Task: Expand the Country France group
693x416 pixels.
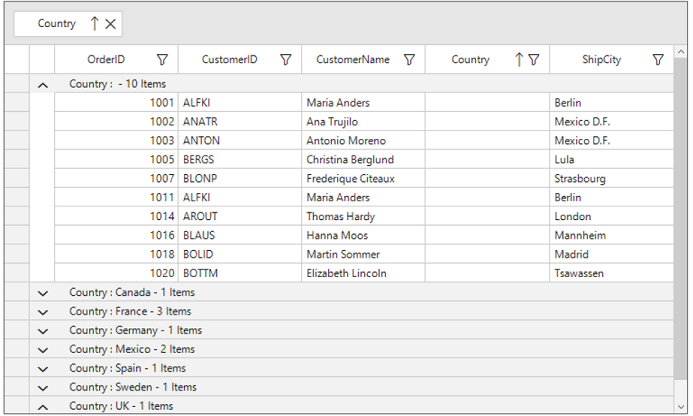Action: pyautogui.click(x=43, y=312)
